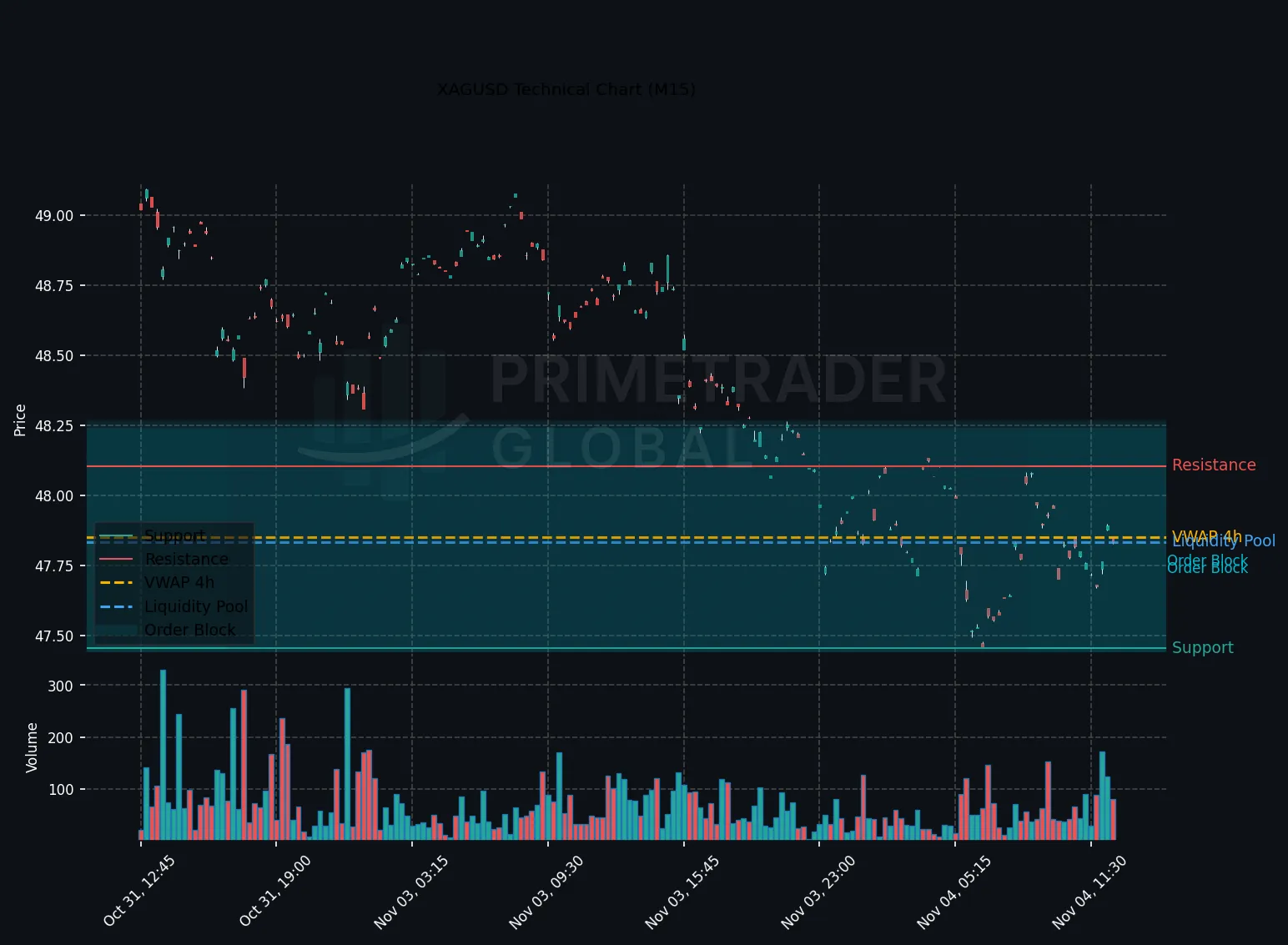
Task: Click the green Support annotation beside the chart
Action: coord(1202,648)
